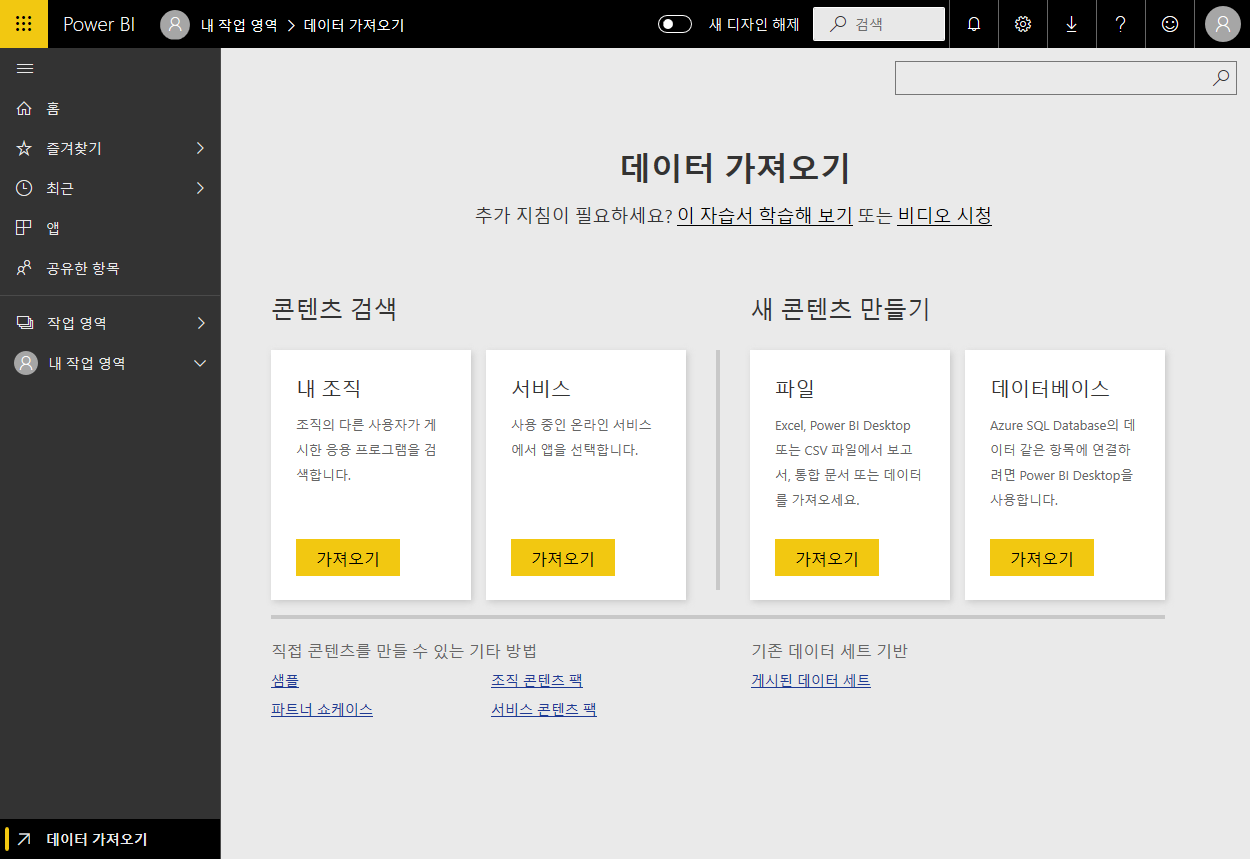
Task: Open the 서비스 콘텐츠 팩 link
Action: (544, 709)
